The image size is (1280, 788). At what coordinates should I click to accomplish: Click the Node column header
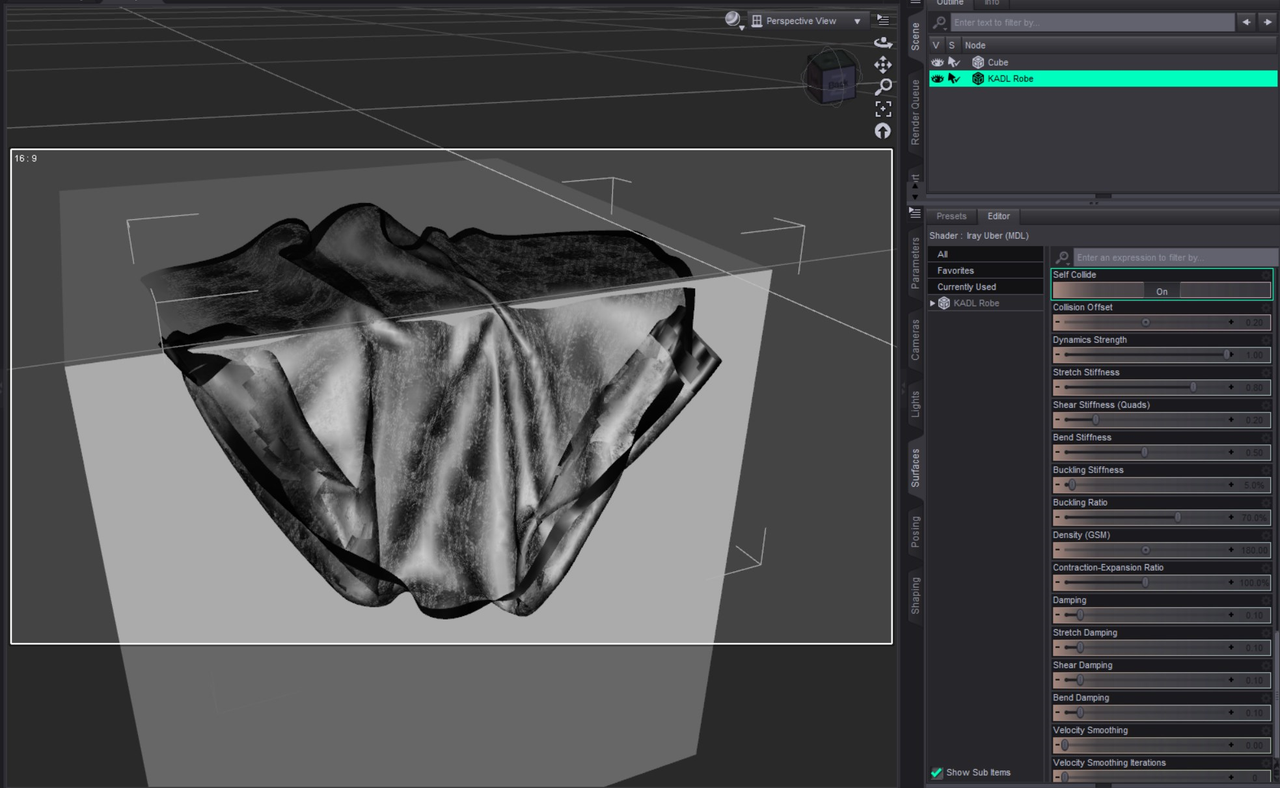tap(1119, 45)
